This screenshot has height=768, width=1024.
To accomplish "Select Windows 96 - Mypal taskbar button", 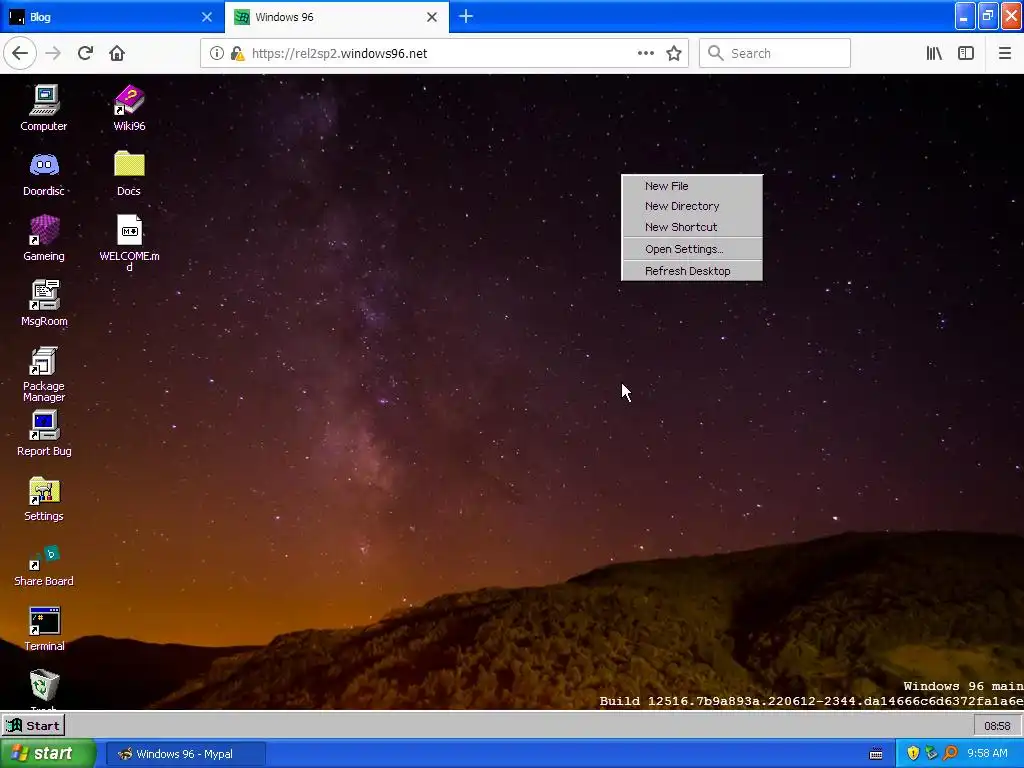I will click(x=185, y=754).
